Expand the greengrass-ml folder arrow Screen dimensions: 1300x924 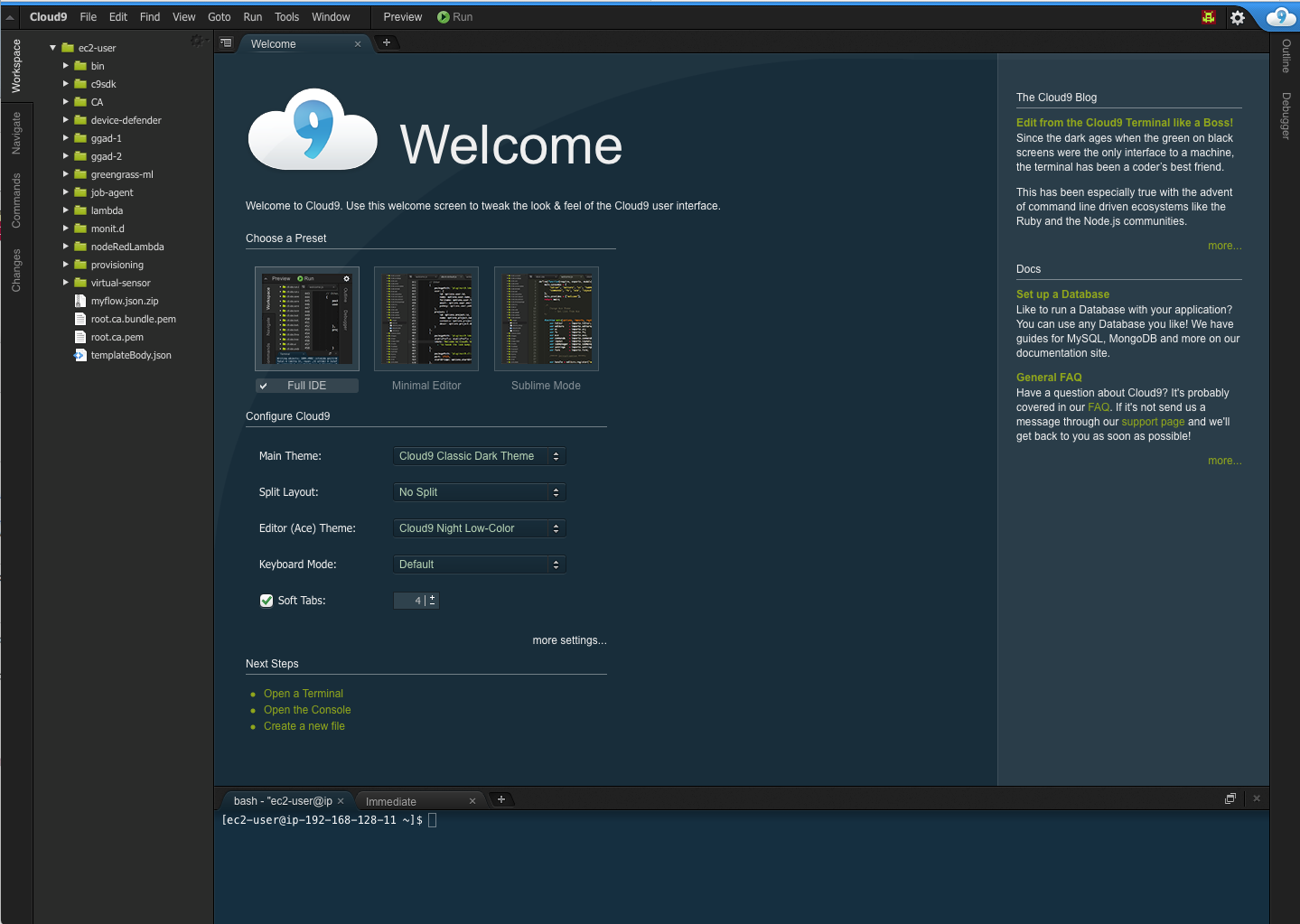click(x=65, y=174)
